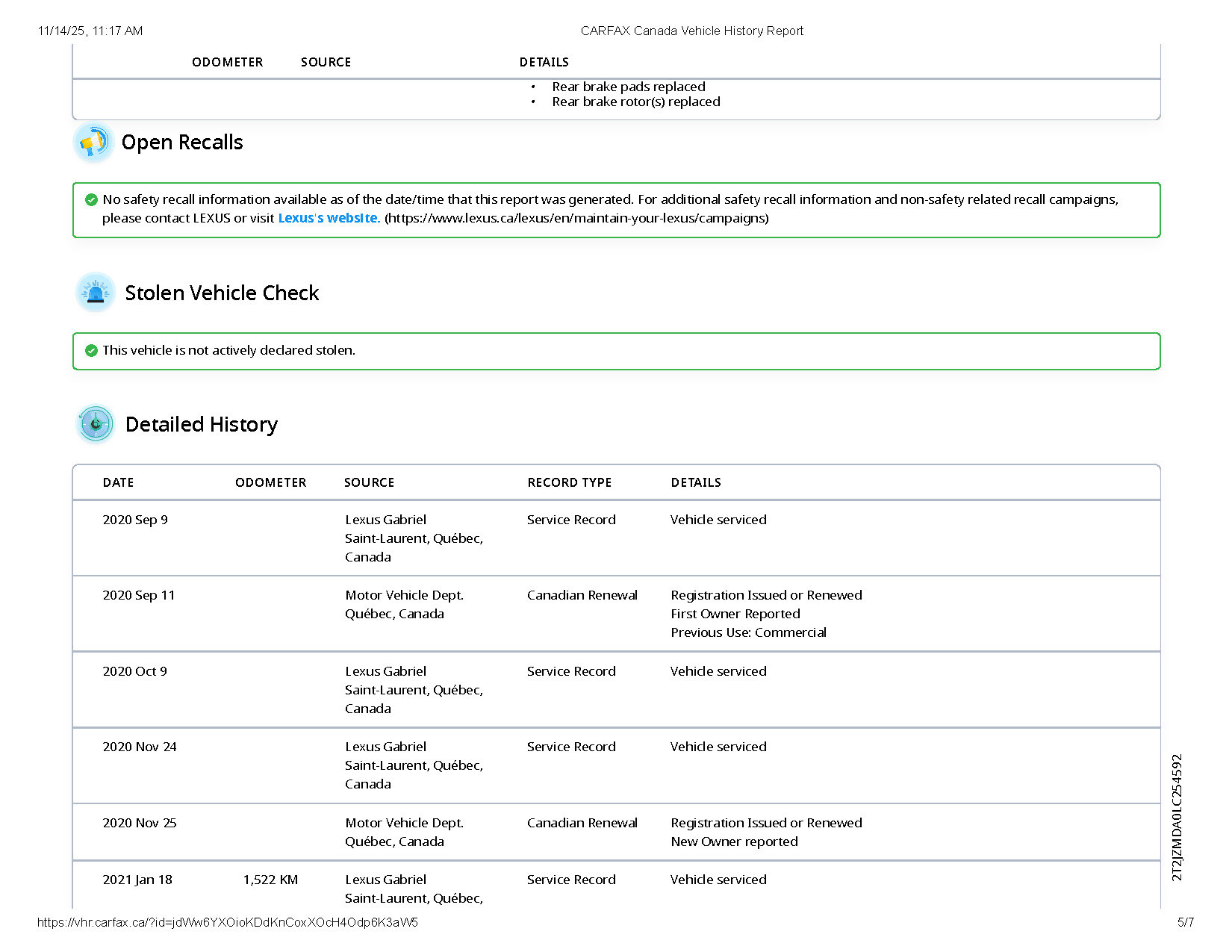Image resolution: width=1232 pixels, height=952 pixels.
Task: Click the Stolen Vehicle Check heading
Action: click(x=222, y=293)
